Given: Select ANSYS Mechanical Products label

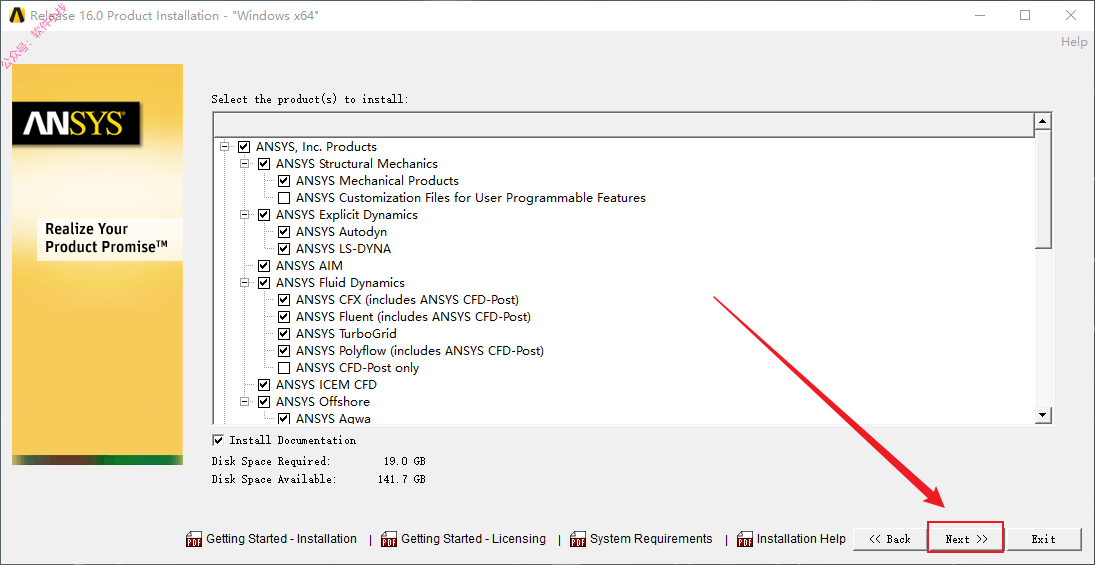Looking at the screenshot, I should pyautogui.click(x=377, y=181).
